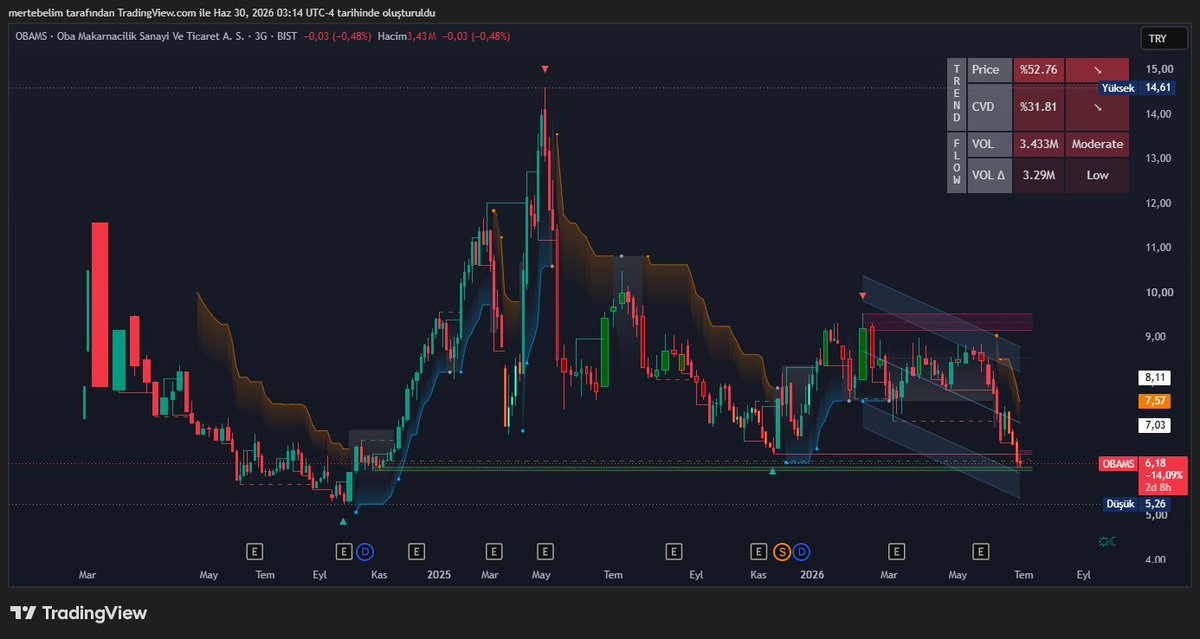Screen dimensions: 1200x639
Task: Click the CVD trend down-arrow cell
Action: pyautogui.click(x=1097, y=105)
